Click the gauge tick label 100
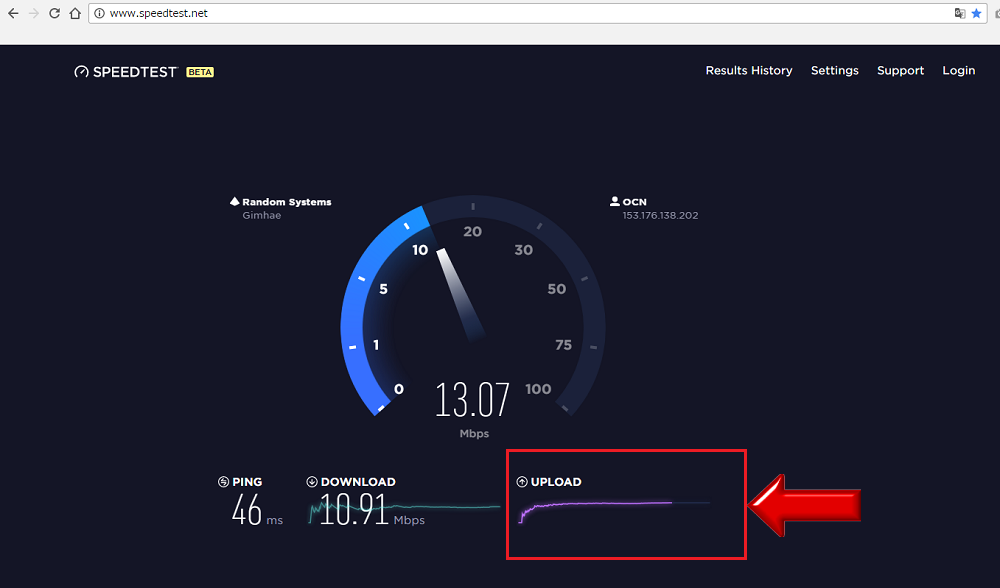Screen dimensions: 1000x588 (x=538, y=389)
